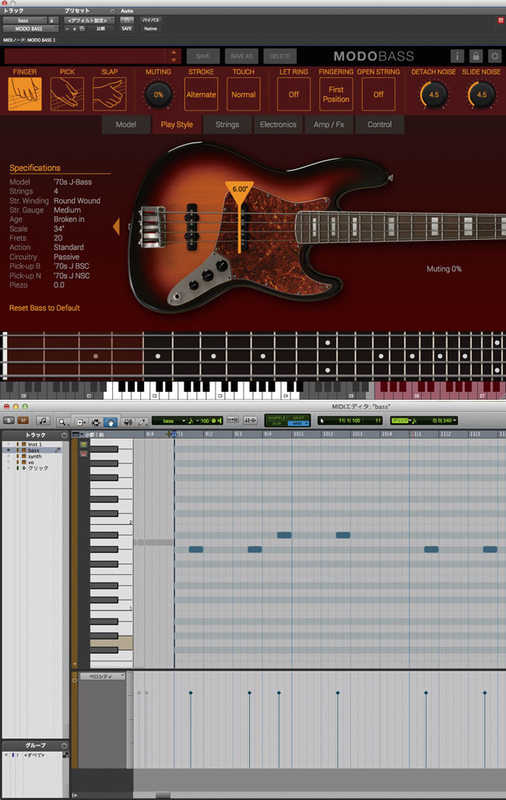Open the groups list menu arrow

pyautogui.click(x=64, y=745)
